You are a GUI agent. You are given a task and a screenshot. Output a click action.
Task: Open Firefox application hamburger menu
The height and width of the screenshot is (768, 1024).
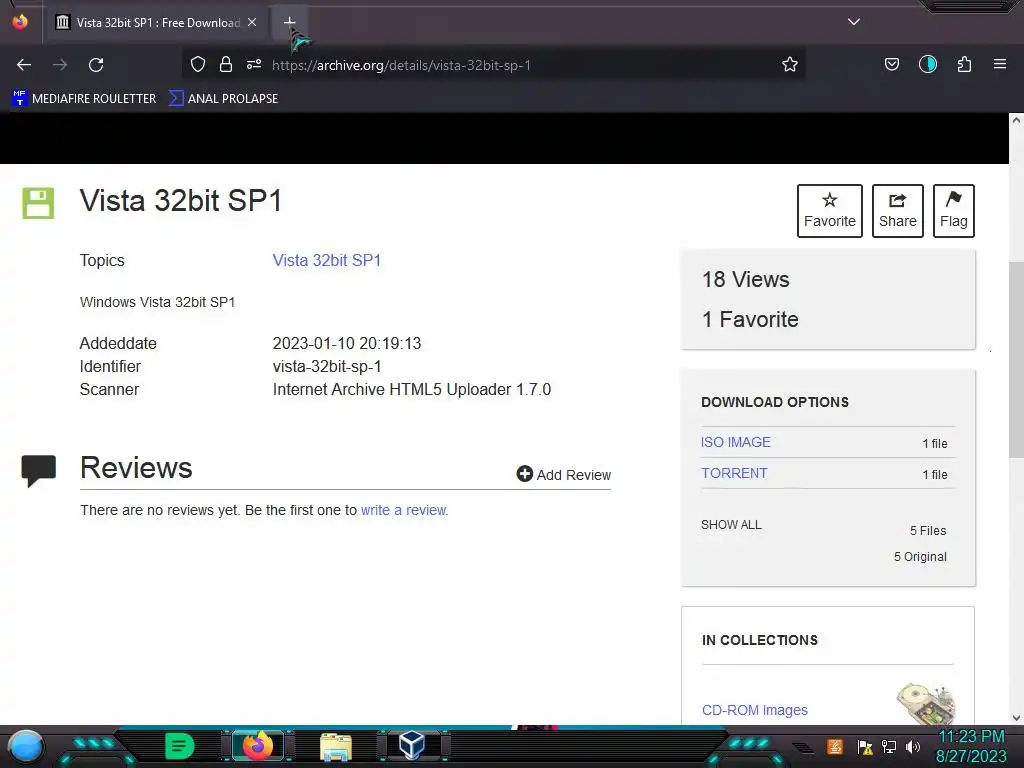(x=1000, y=64)
